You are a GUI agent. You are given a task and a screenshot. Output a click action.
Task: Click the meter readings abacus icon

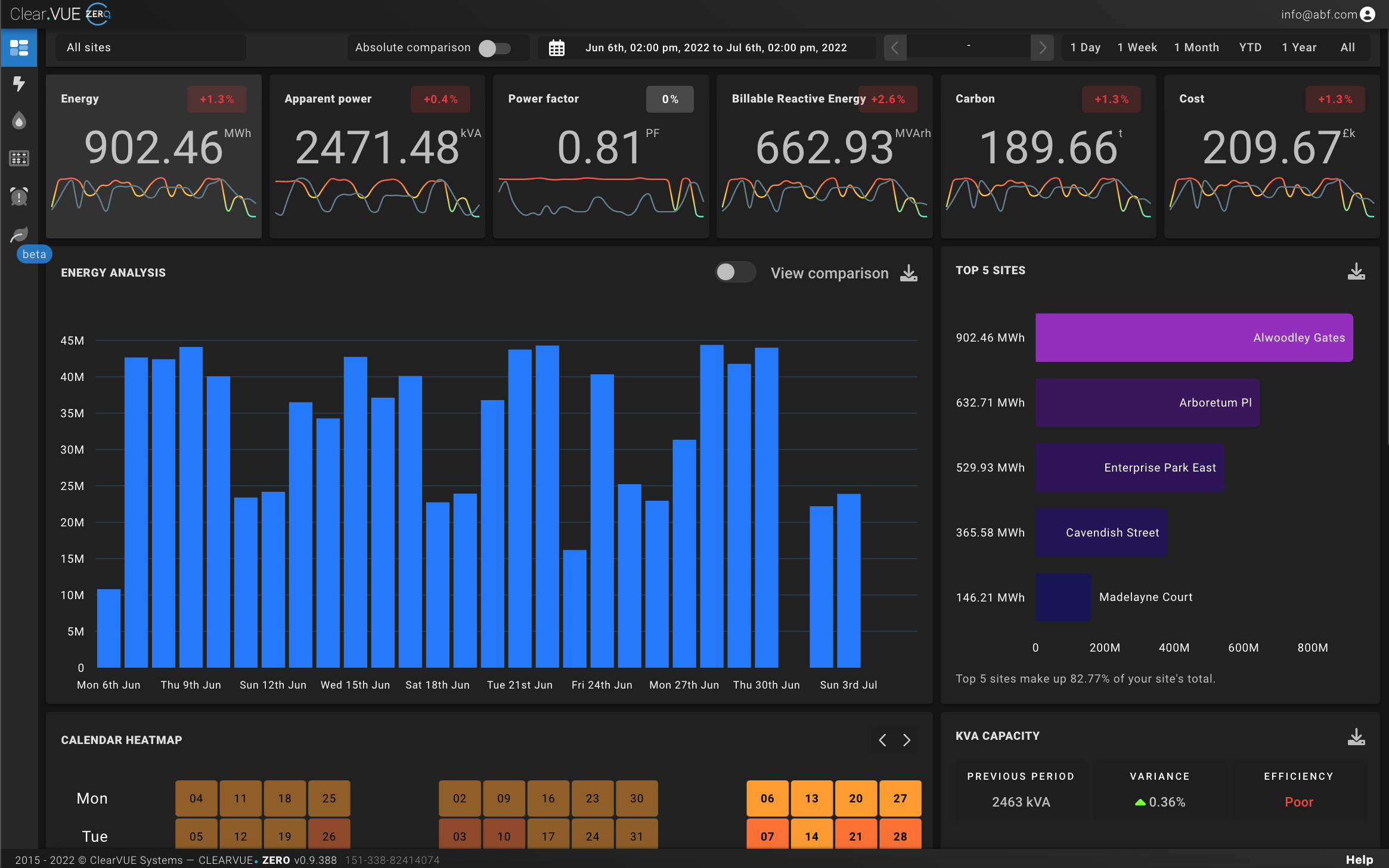(x=19, y=159)
